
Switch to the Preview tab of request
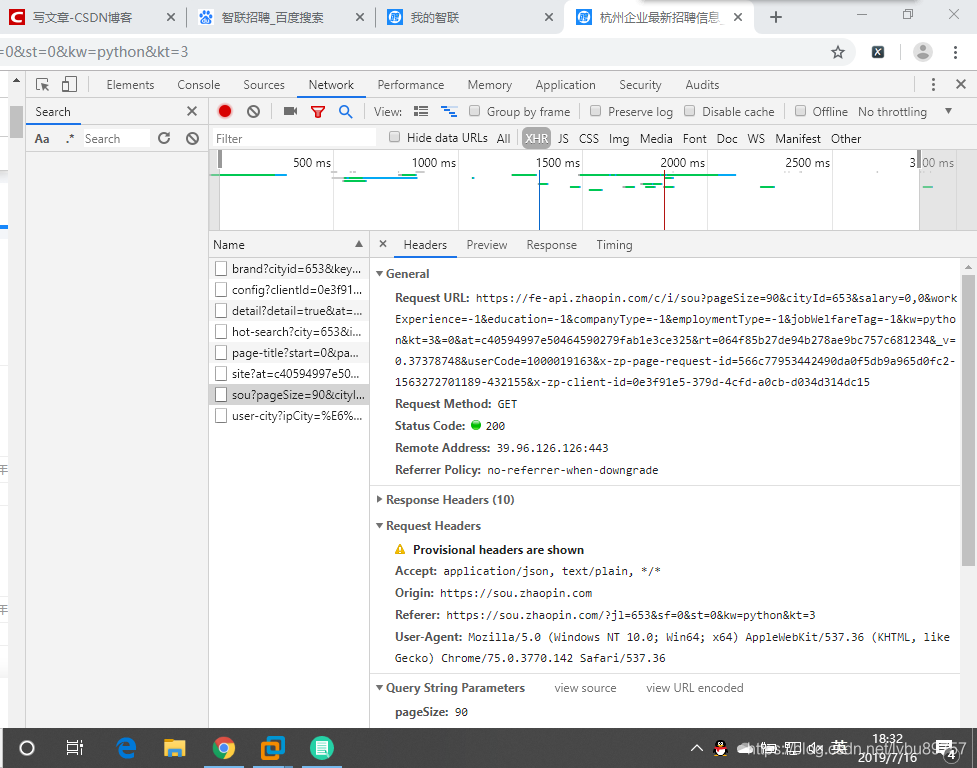[x=487, y=245]
